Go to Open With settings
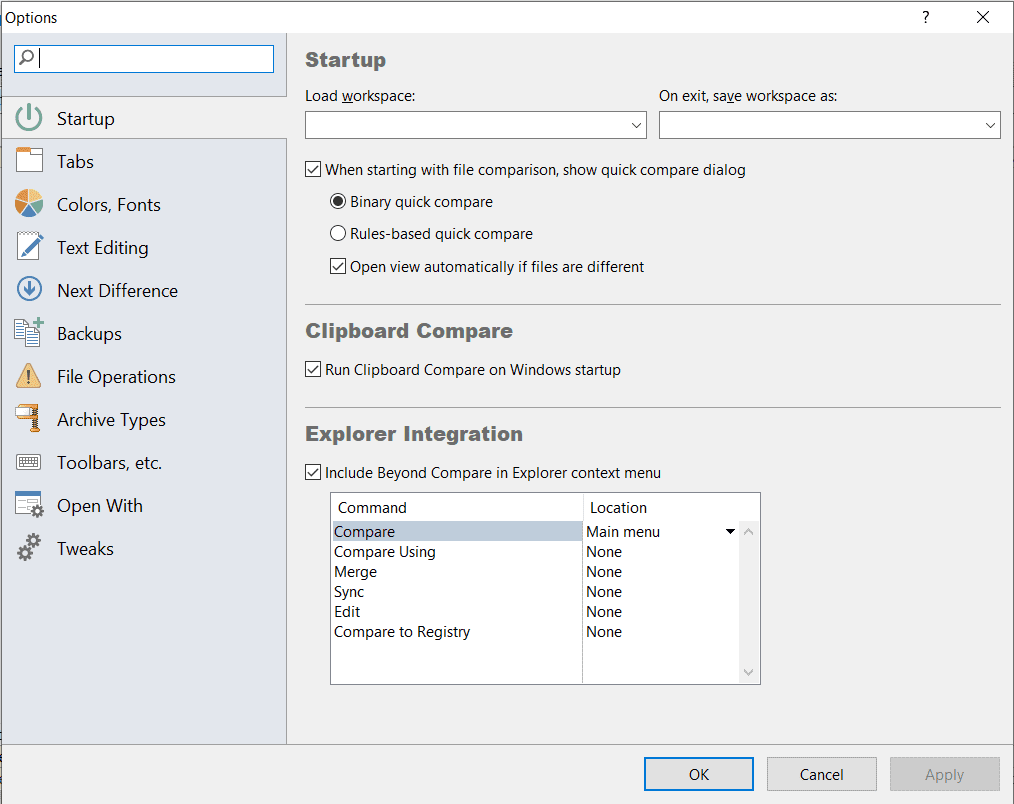Viewport: 1014px width, 804px height. [144, 505]
